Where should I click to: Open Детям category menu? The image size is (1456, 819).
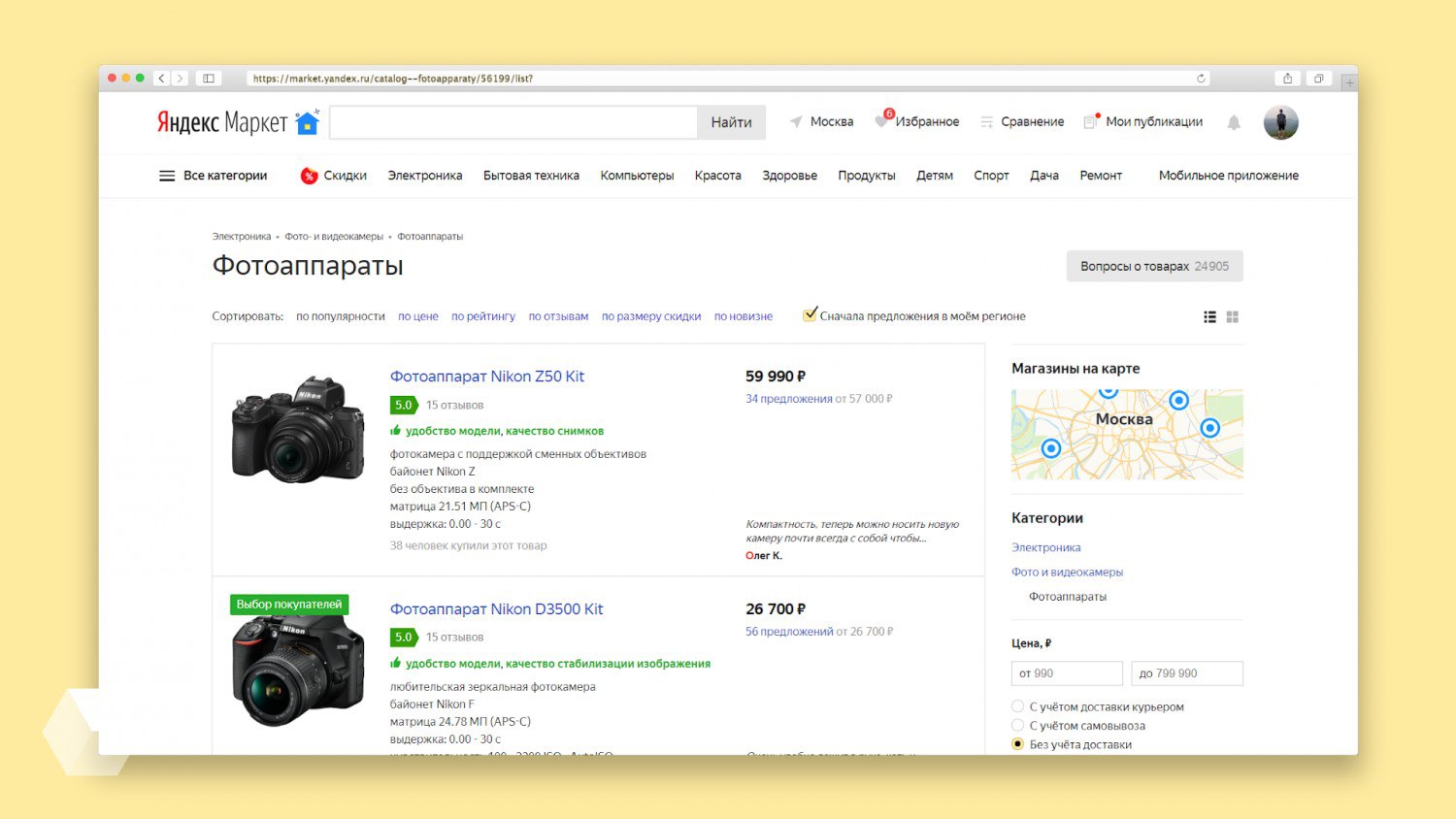pyautogui.click(x=935, y=176)
